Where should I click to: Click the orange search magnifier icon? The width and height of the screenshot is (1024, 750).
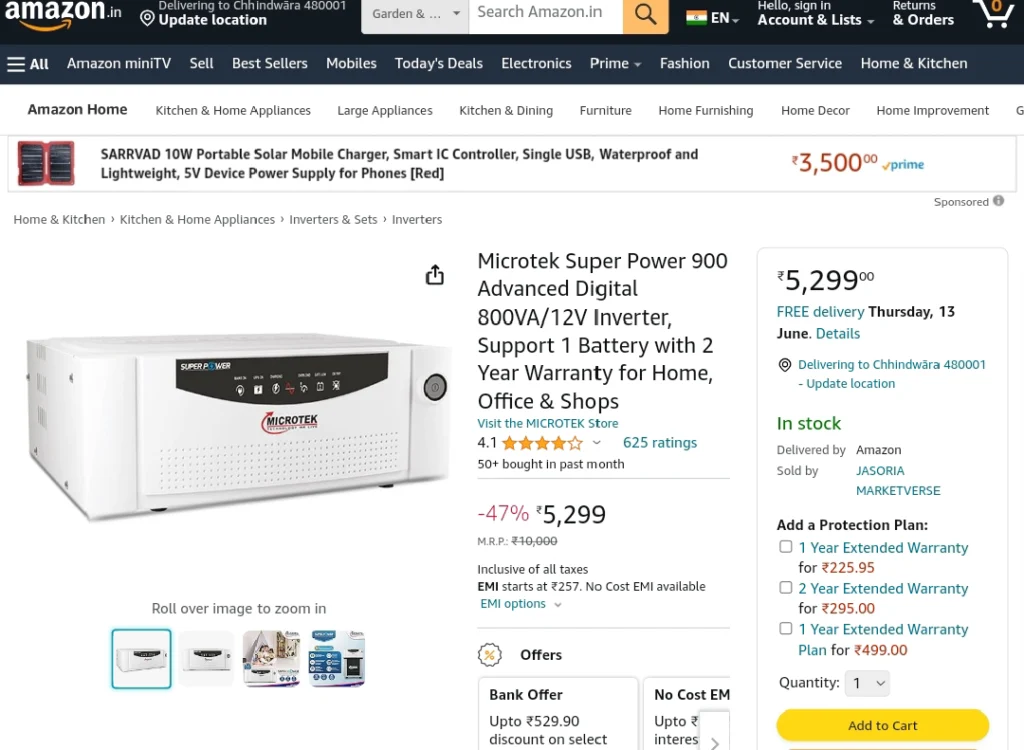pos(645,14)
